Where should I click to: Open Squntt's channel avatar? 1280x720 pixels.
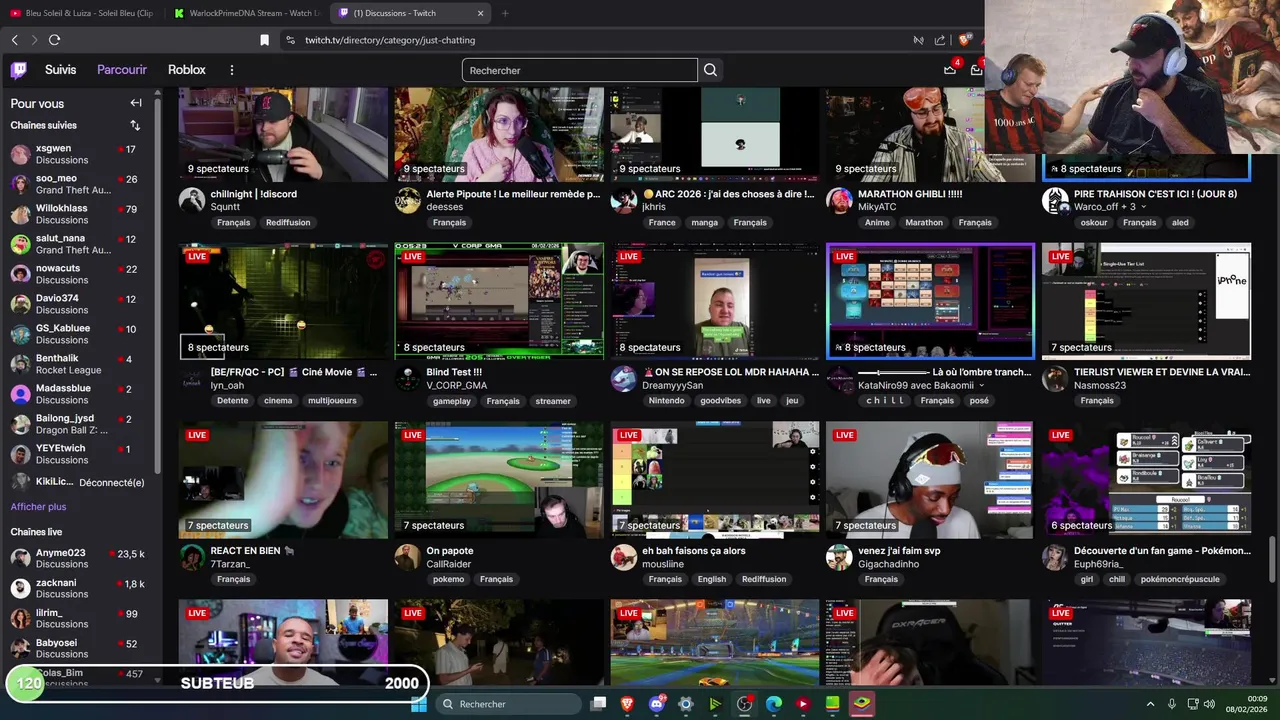click(192, 200)
